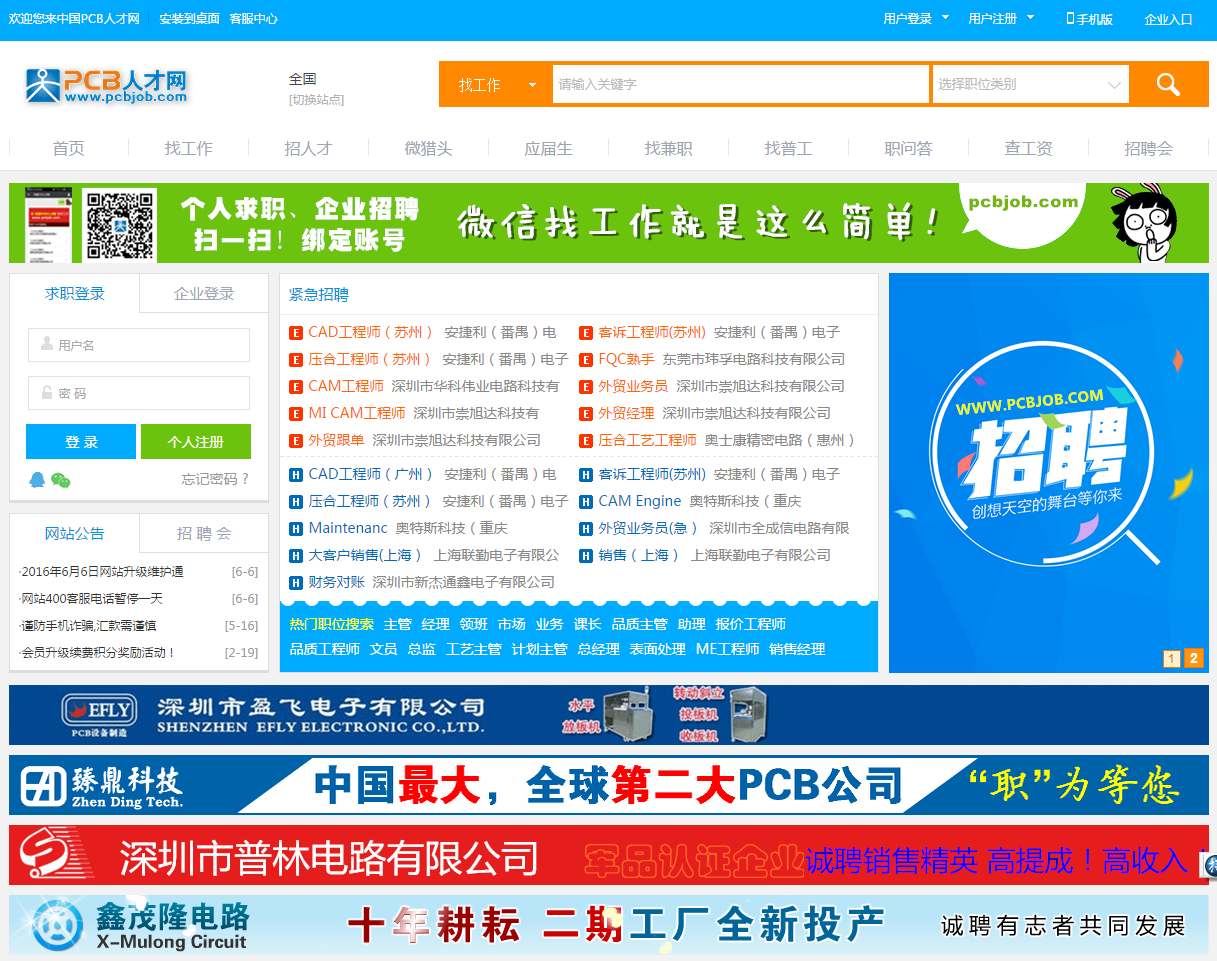This screenshot has width=1217, height=961.
Task: Click hot search keyword 表面处理
Action: coord(657,650)
